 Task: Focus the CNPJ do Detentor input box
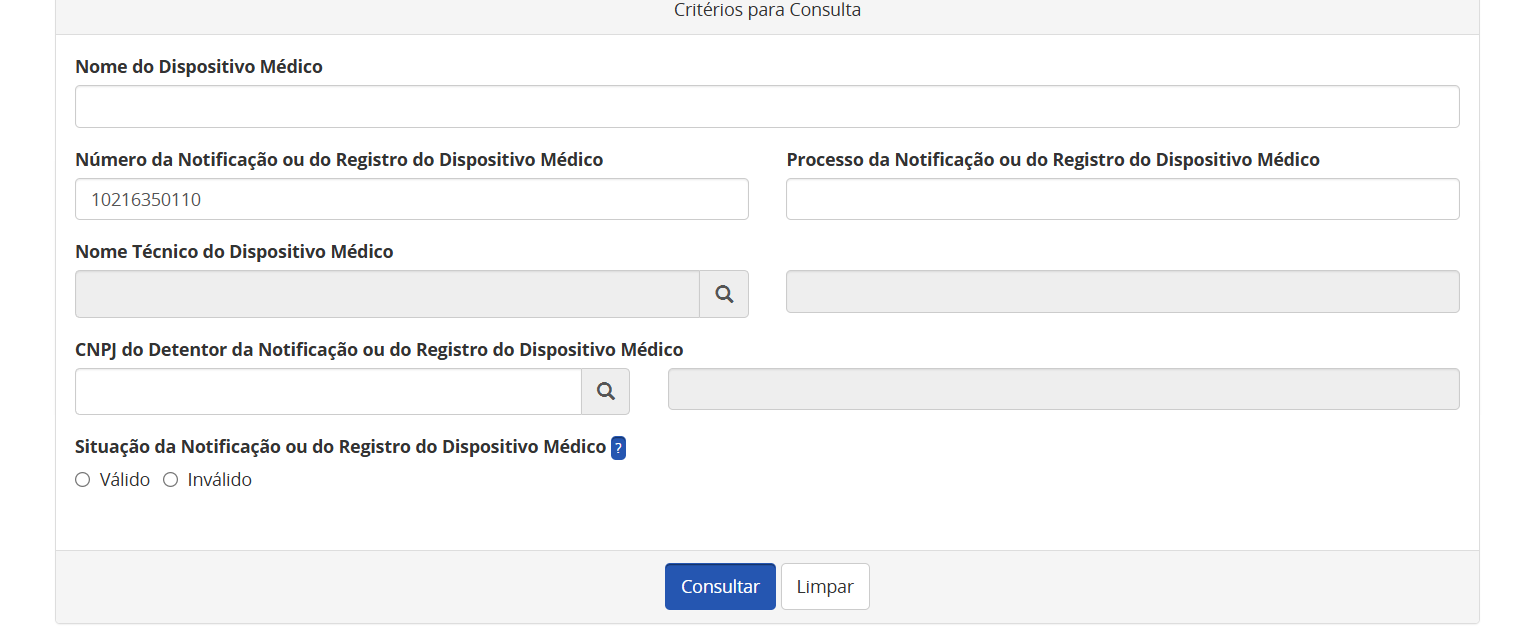pos(328,391)
